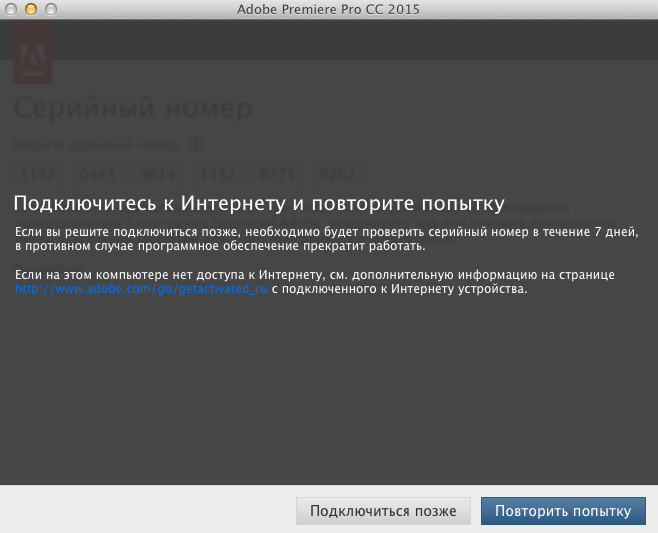Image resolution: width=658 pixels, height=533 pixels.
Task: Click the dimmed serial number info icon
Action: [196, 144]
